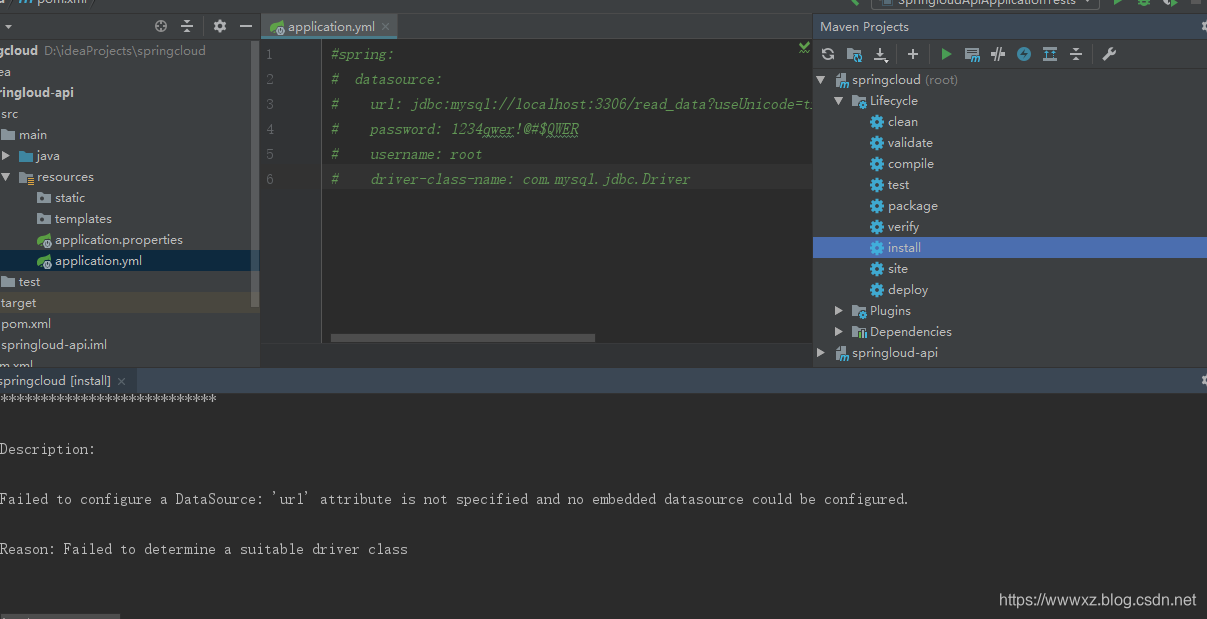Click Plugins folder icon in Maven tree
The width and height of the screenshot is (1207, 619).
click(859, 311)
